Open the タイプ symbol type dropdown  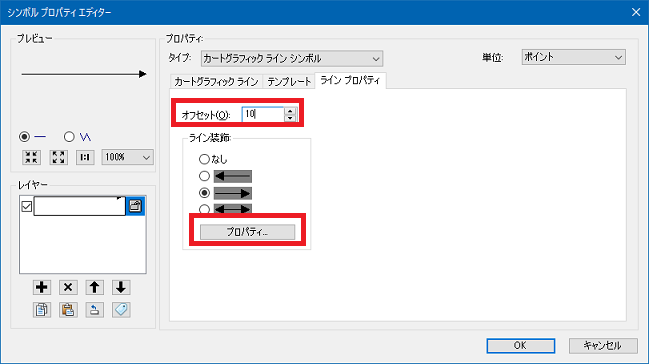(292, 58)
